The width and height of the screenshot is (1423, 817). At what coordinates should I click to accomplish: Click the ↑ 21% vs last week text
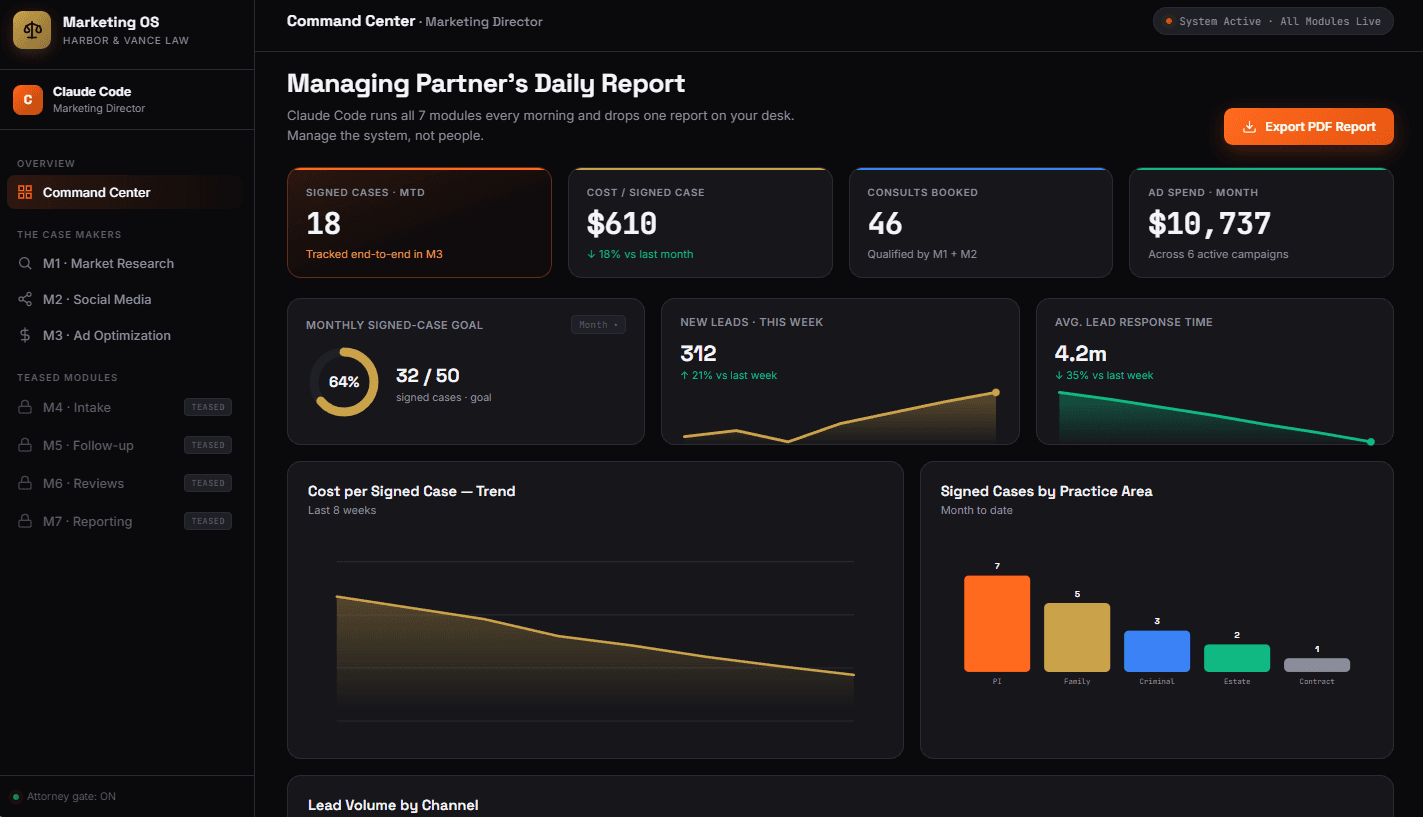(728, 376)
